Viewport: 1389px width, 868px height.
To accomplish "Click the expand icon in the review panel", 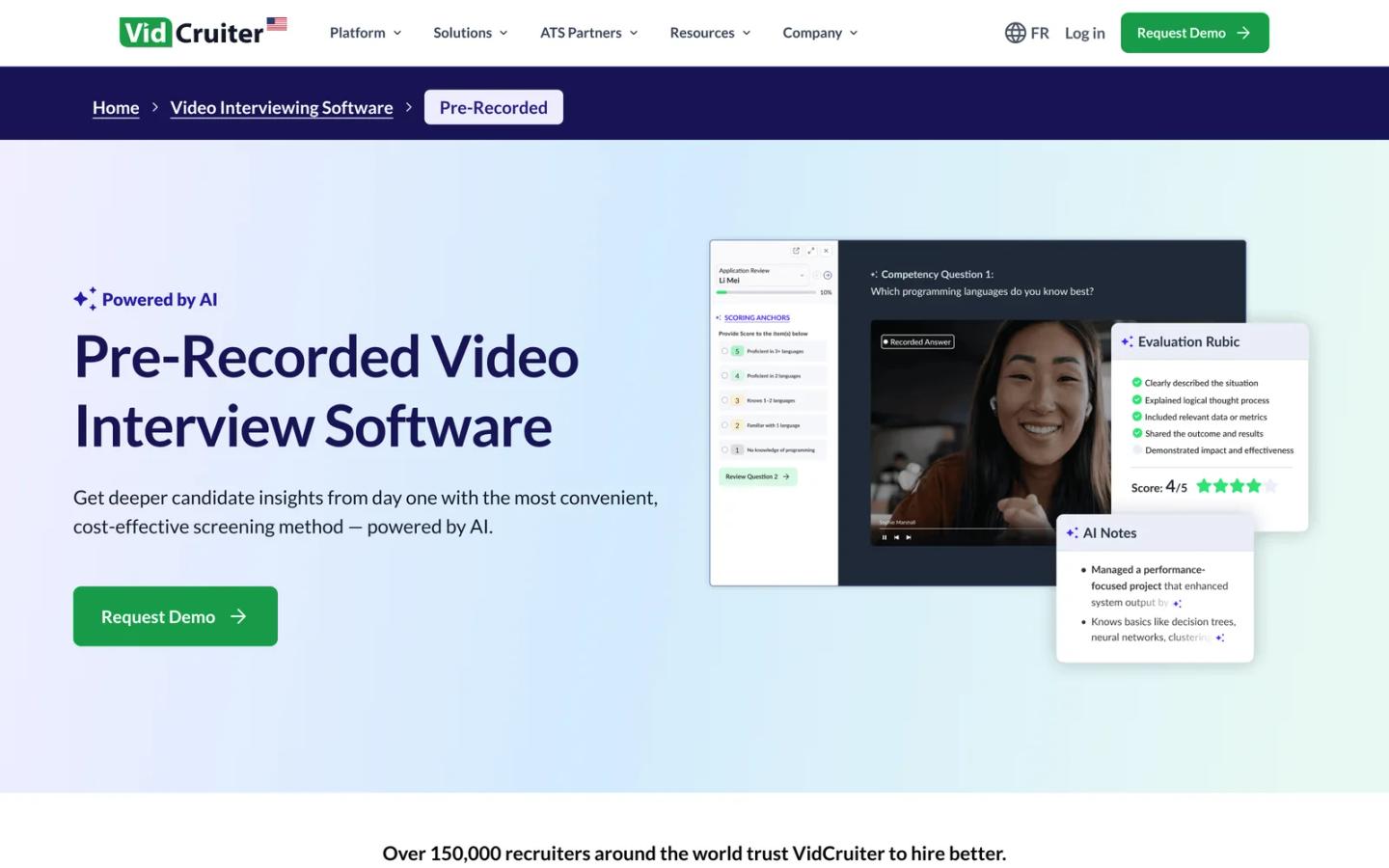I will click(x=811, y=251).
